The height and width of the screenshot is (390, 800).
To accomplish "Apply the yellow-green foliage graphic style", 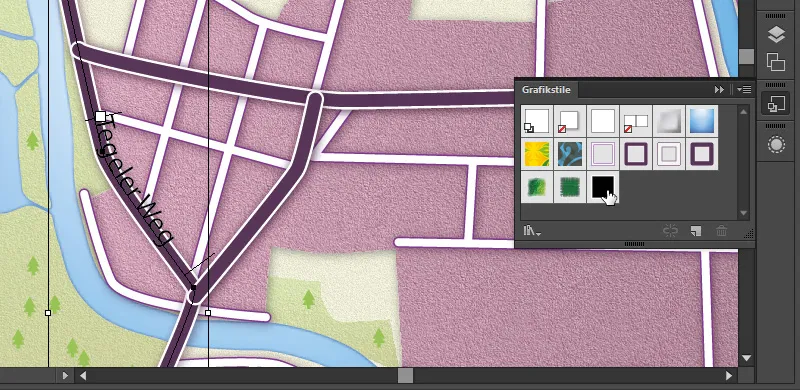I will [537, 154].
